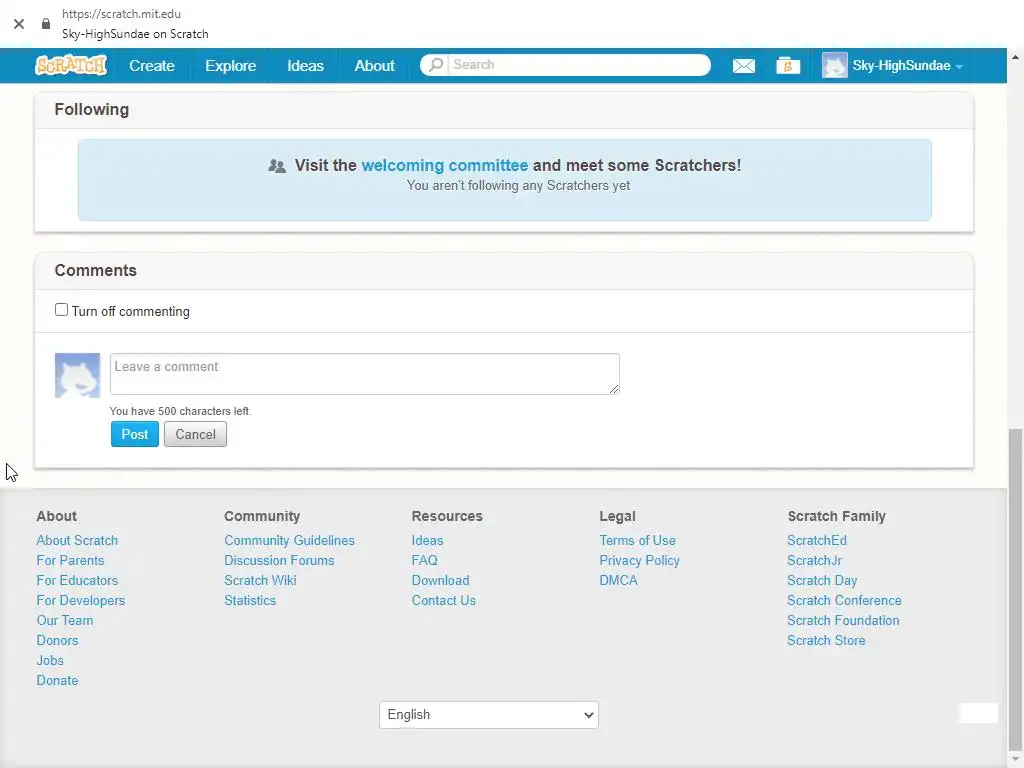Open the Jobs link
The image size is (1024, 768).
coord(50,660)
